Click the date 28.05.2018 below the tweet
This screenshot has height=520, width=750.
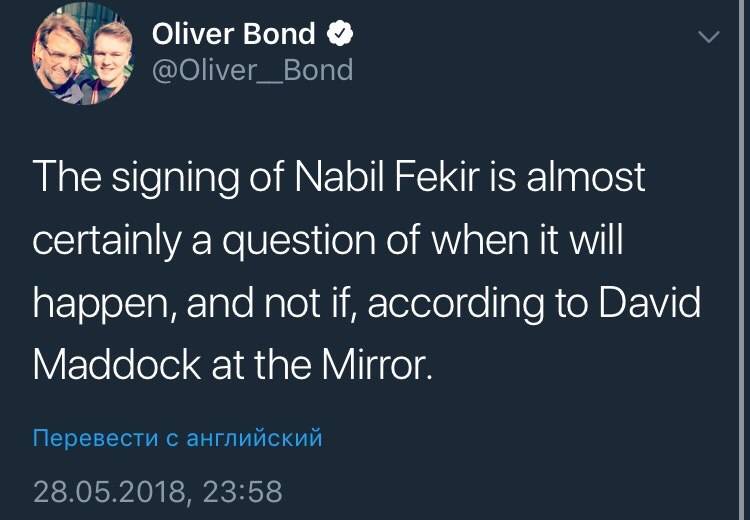click(x=109, y=491)
